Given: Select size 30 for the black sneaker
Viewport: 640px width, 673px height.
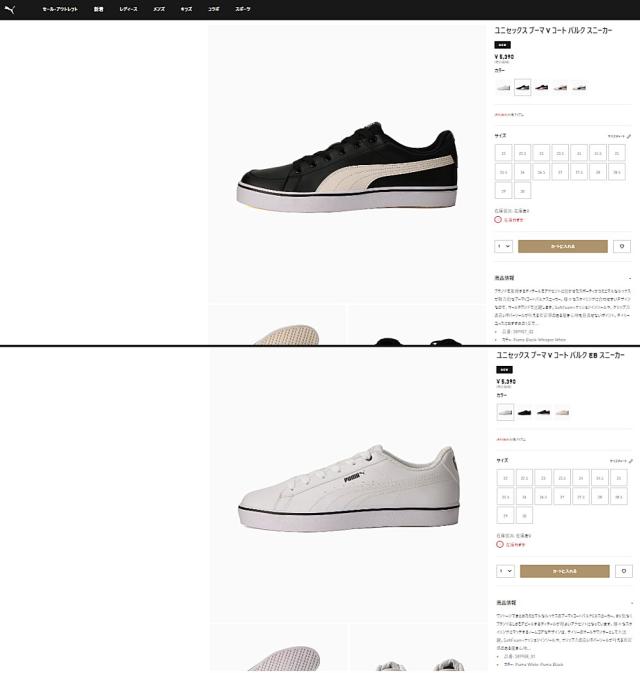Looking at the screenshot, I should (522, 191).
